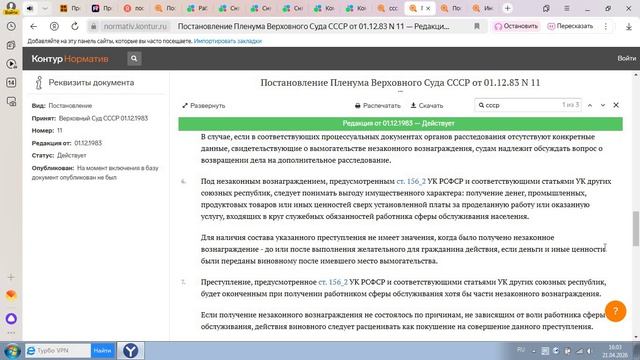The width and height of the screenshot is (640, 360).
Task: Switch to the 'ссс' browser tab
Action: tap(388, 8)
